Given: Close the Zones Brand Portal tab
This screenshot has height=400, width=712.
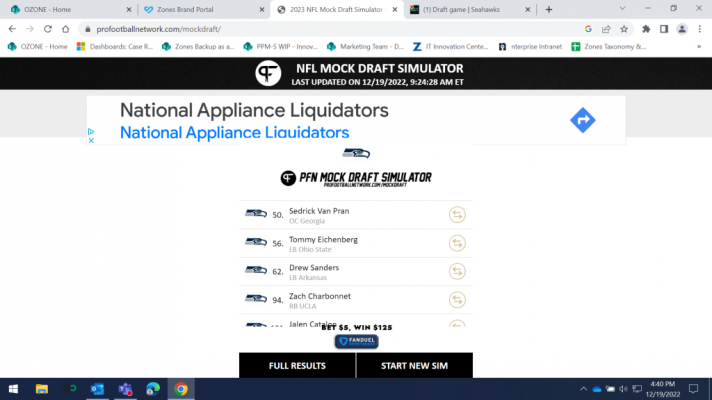Looking at the screenshot, I should (262, 10).
